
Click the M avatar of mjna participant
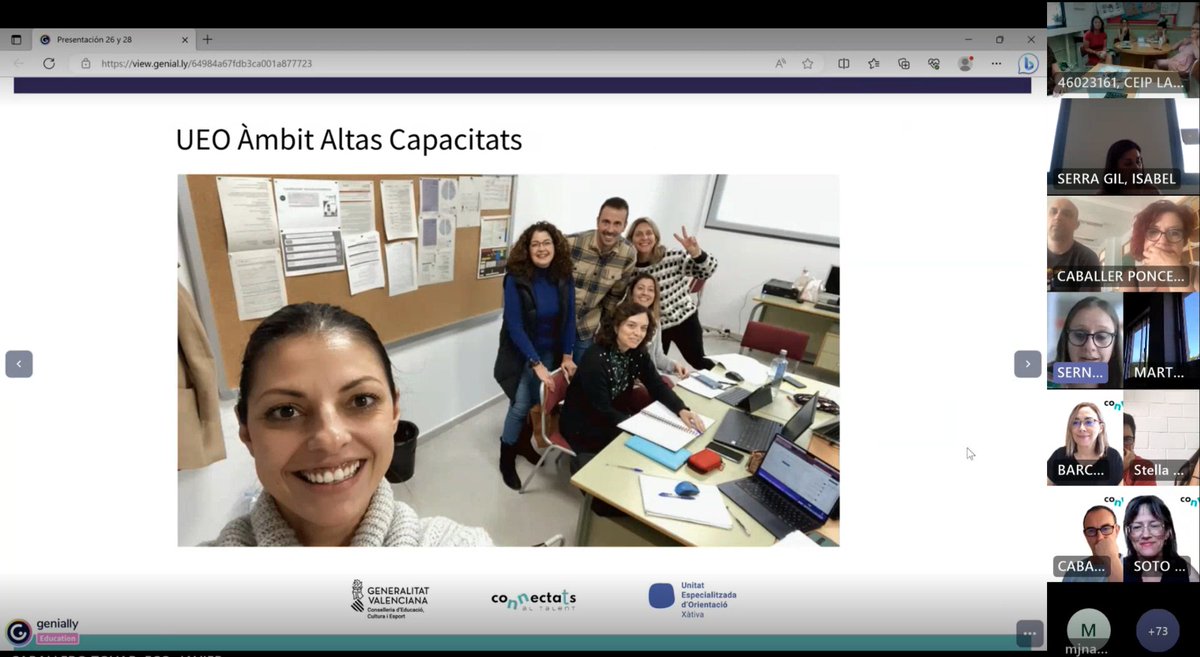(1088, 630)
